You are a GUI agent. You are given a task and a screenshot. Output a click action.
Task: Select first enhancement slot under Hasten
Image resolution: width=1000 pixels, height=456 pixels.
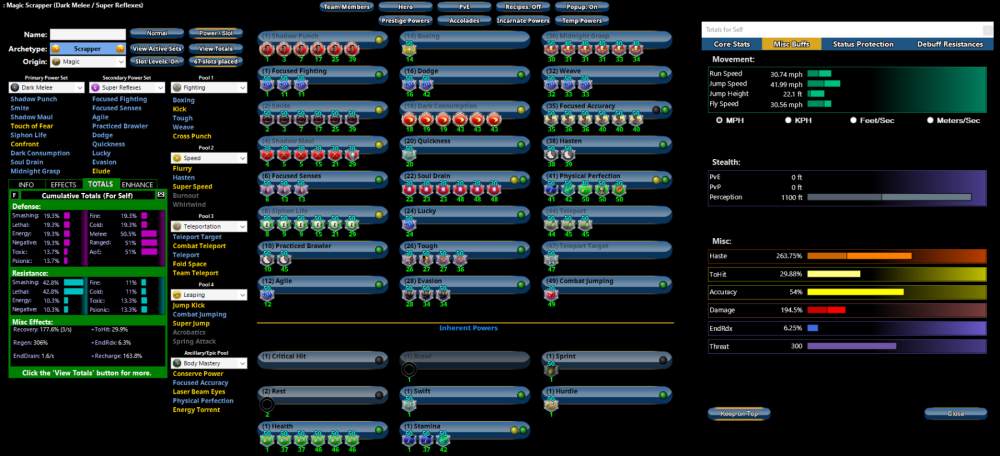[551, 155]
